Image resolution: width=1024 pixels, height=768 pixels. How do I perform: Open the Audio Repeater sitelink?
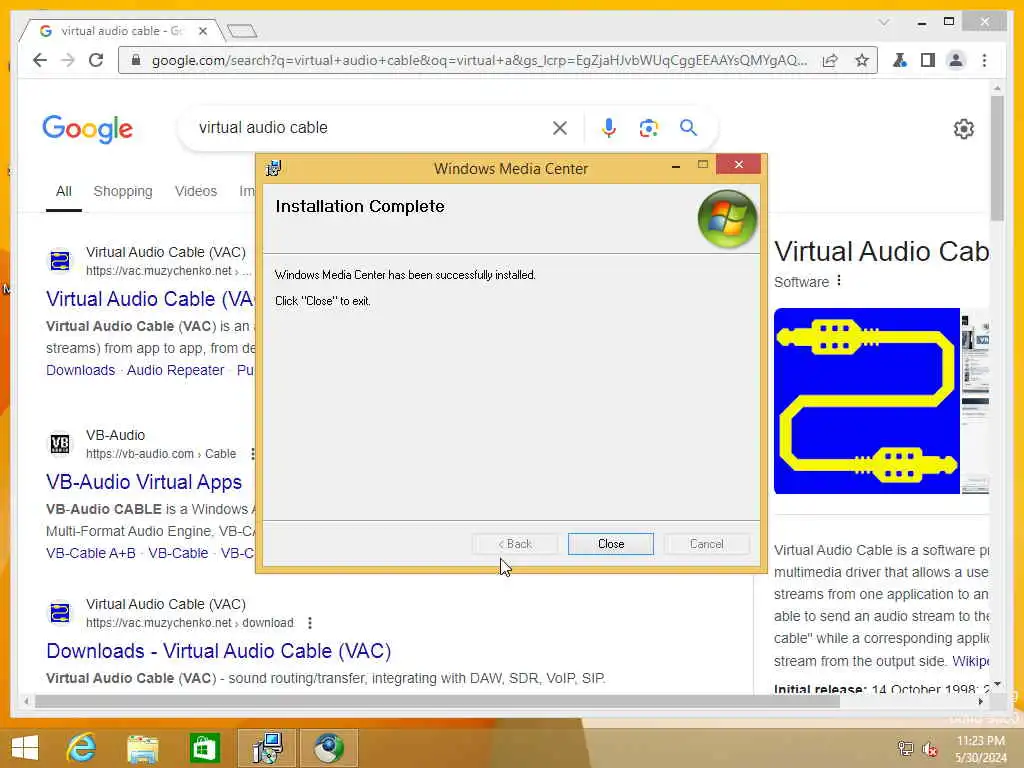point(175,370)
